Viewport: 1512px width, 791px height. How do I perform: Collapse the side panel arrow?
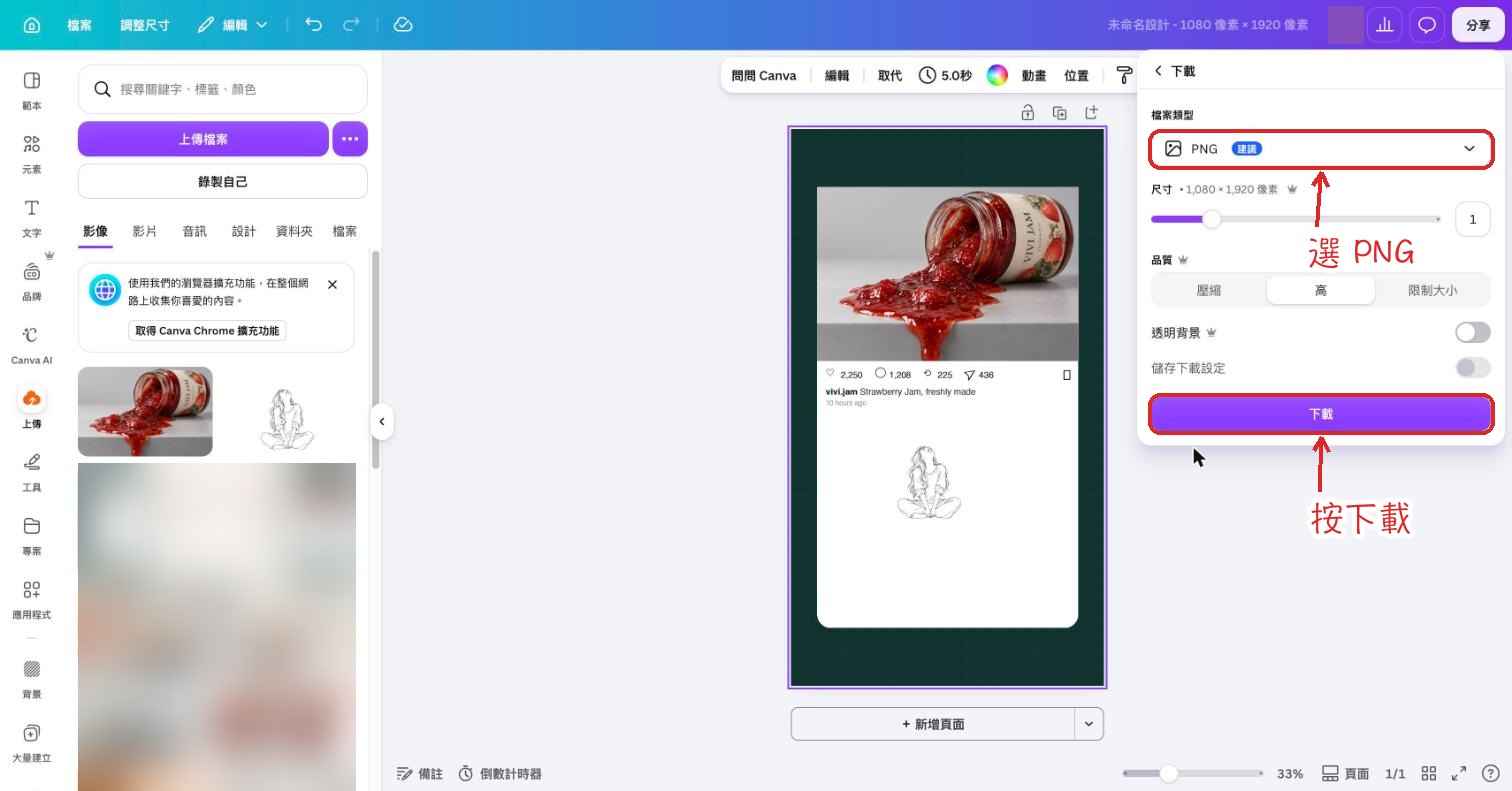(x=381, y=421)
